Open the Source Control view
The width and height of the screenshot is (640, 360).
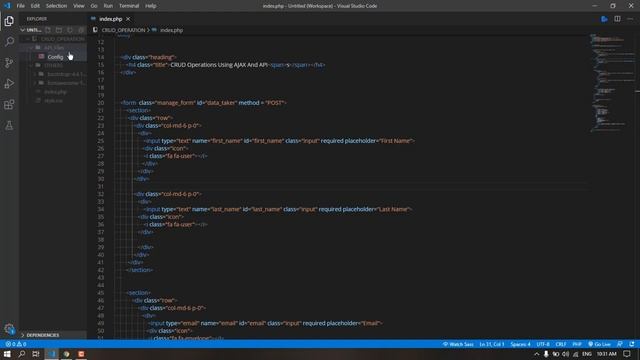(x=9, y=62)
